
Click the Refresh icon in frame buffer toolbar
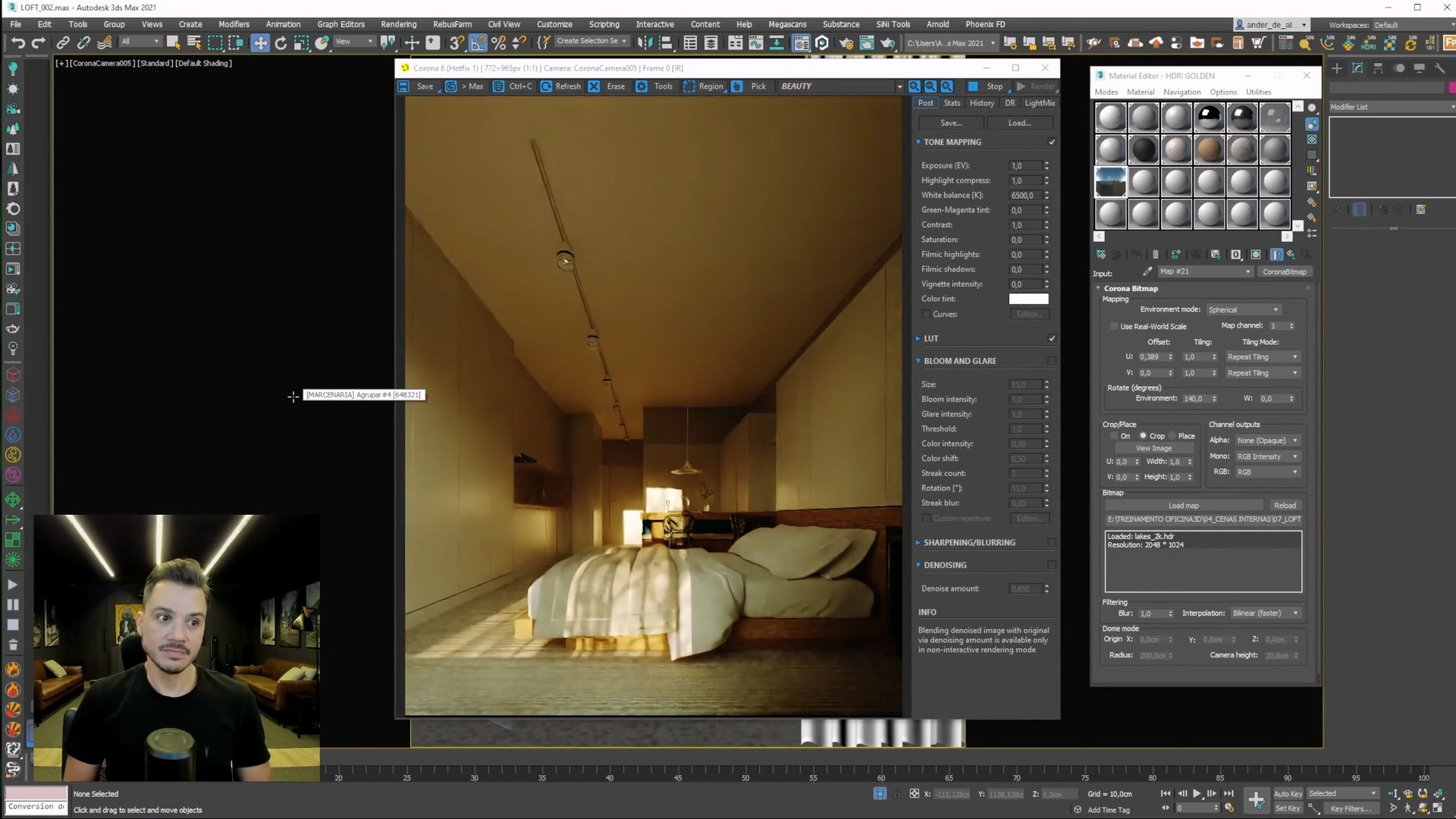(x=547, y=86)
